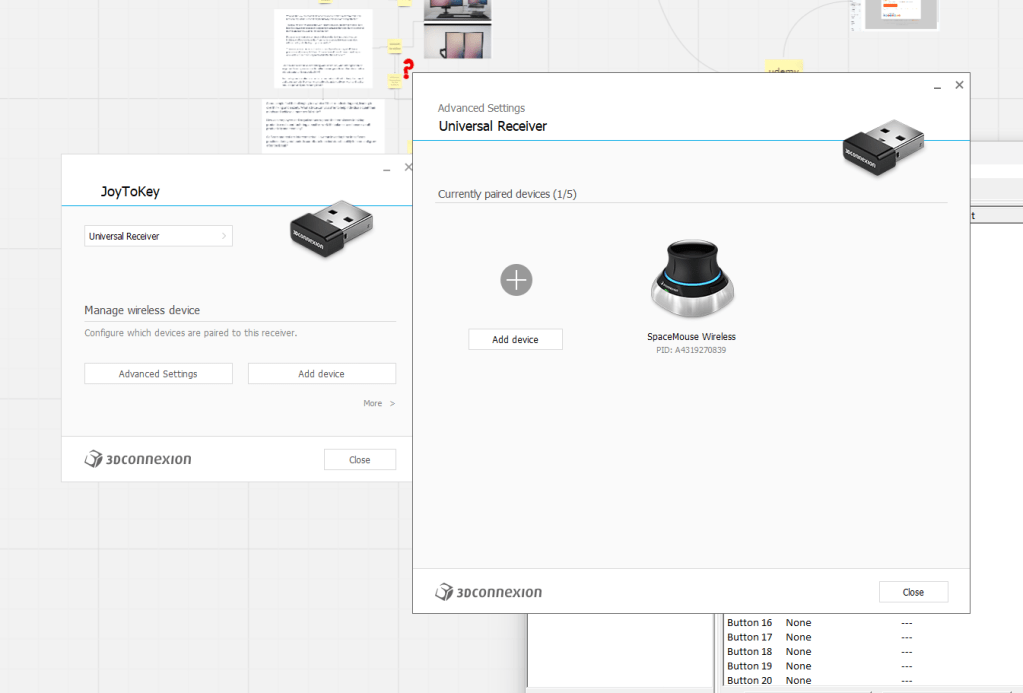
Task: Open Advanced Settings in the JoyToKey window
Action: [159, 373]
